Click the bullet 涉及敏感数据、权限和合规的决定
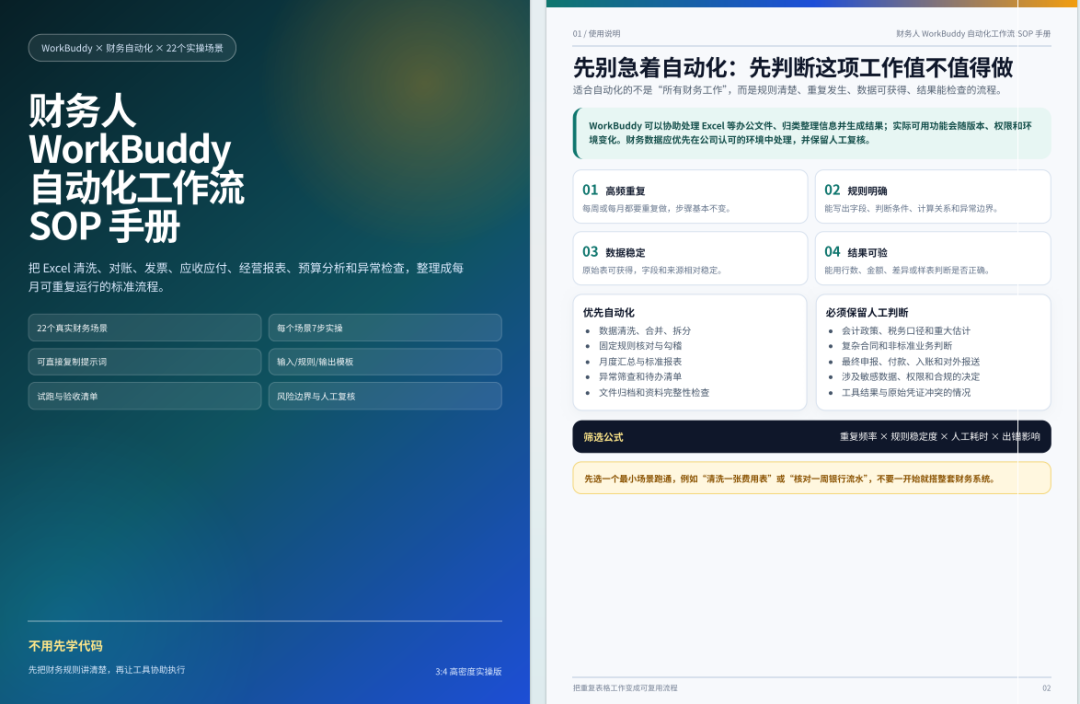Viewport: 1080px width, 704px height. [911, 377]
